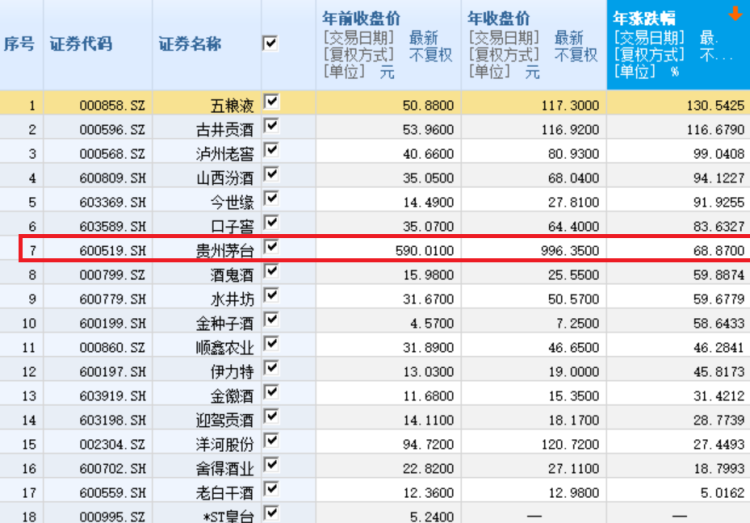Open 交易日期 setting under 年涨跌幅
This screenshot has width=750, height=523.
665,37
